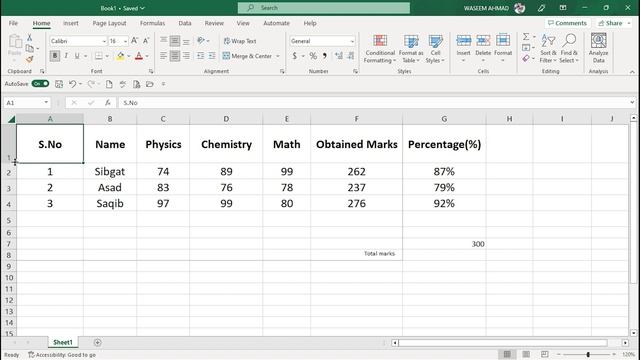Open the font size dropdown showing 16
Screen dimensions: 640x360
pos(125,41)
